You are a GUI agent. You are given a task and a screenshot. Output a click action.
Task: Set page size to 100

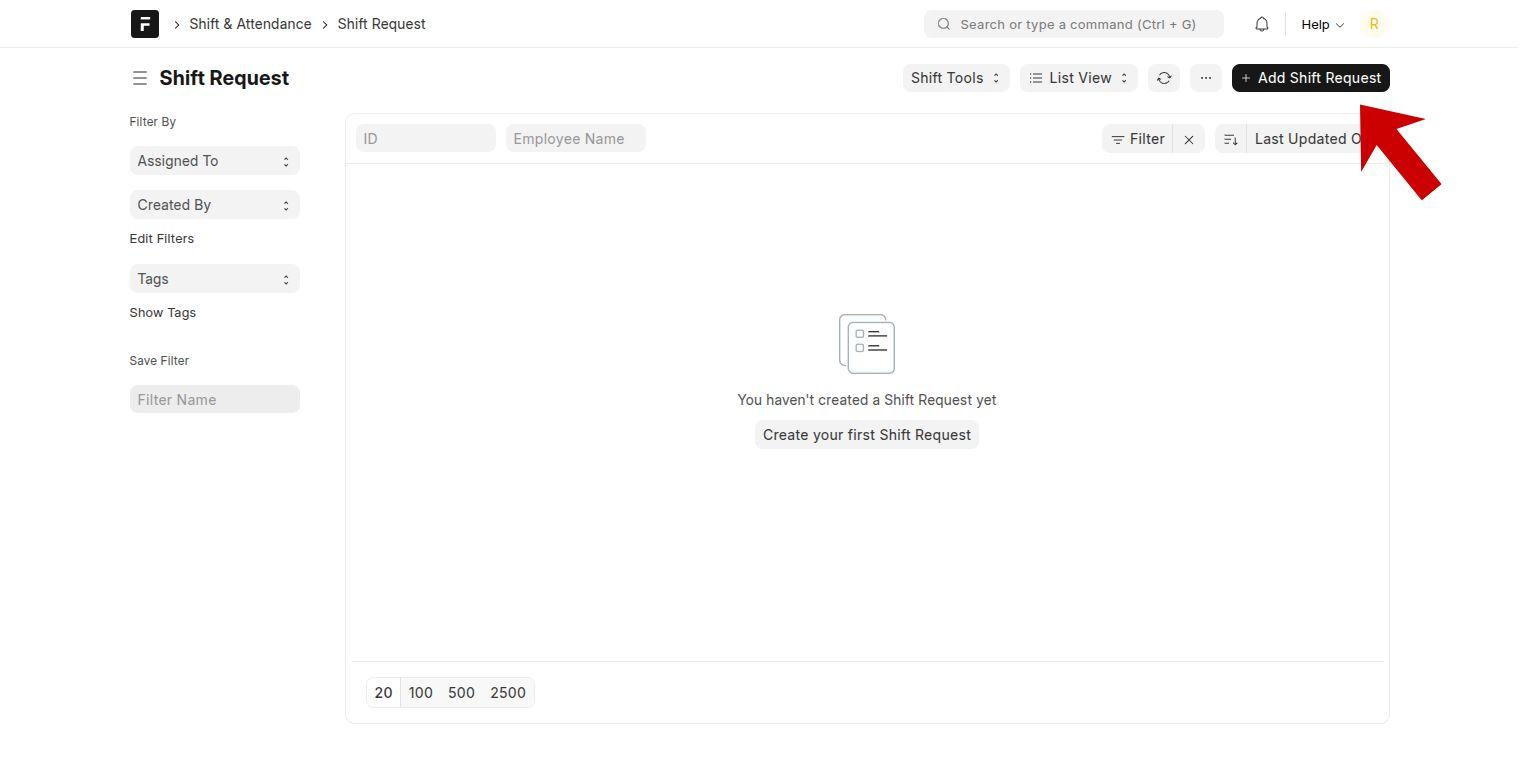coord(421,693)
